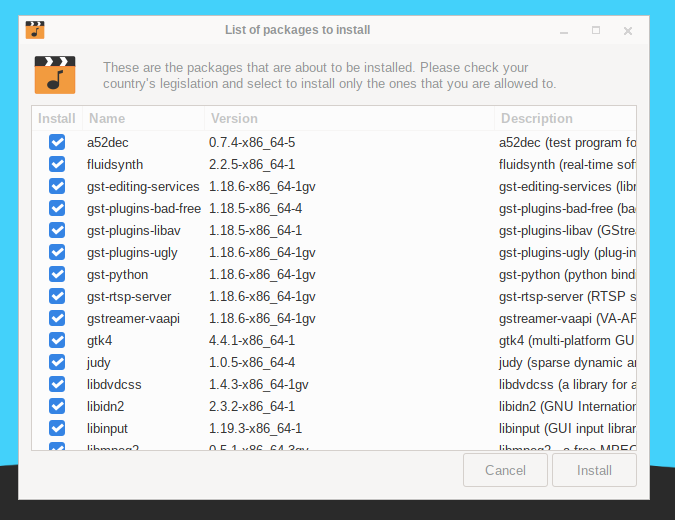Screen dimensions: 675x520
Task: Select the gst-plugins-libav name cell
Action: click(x=133, y=231)
